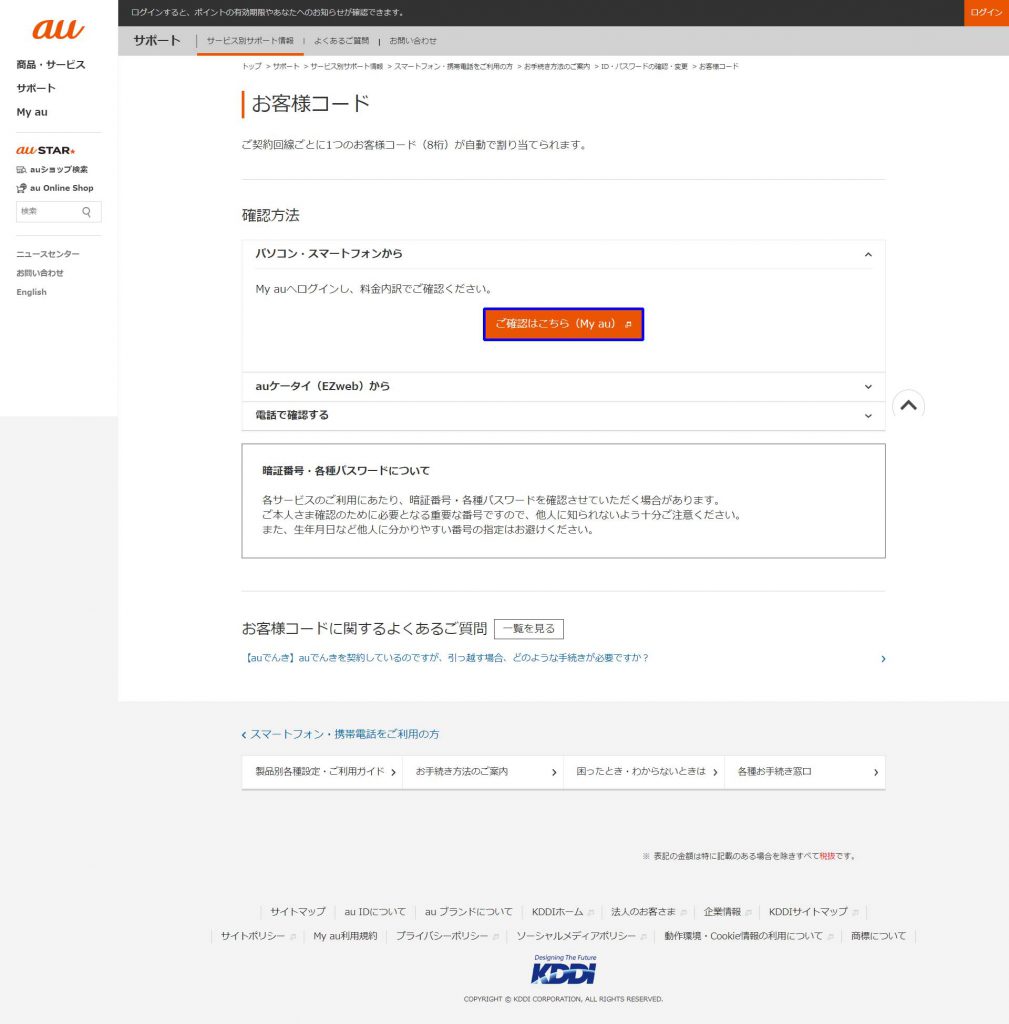Image resolution: width=1009 pixels, height=1024 pixels.
Task: Open au Online Shop link
Action: coord(55,188)
